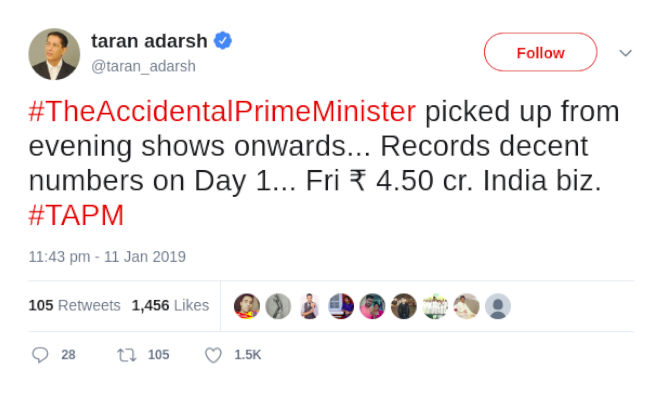Follow taran adarsh
Screen dimensions: 659x400
tap(540, 53)
